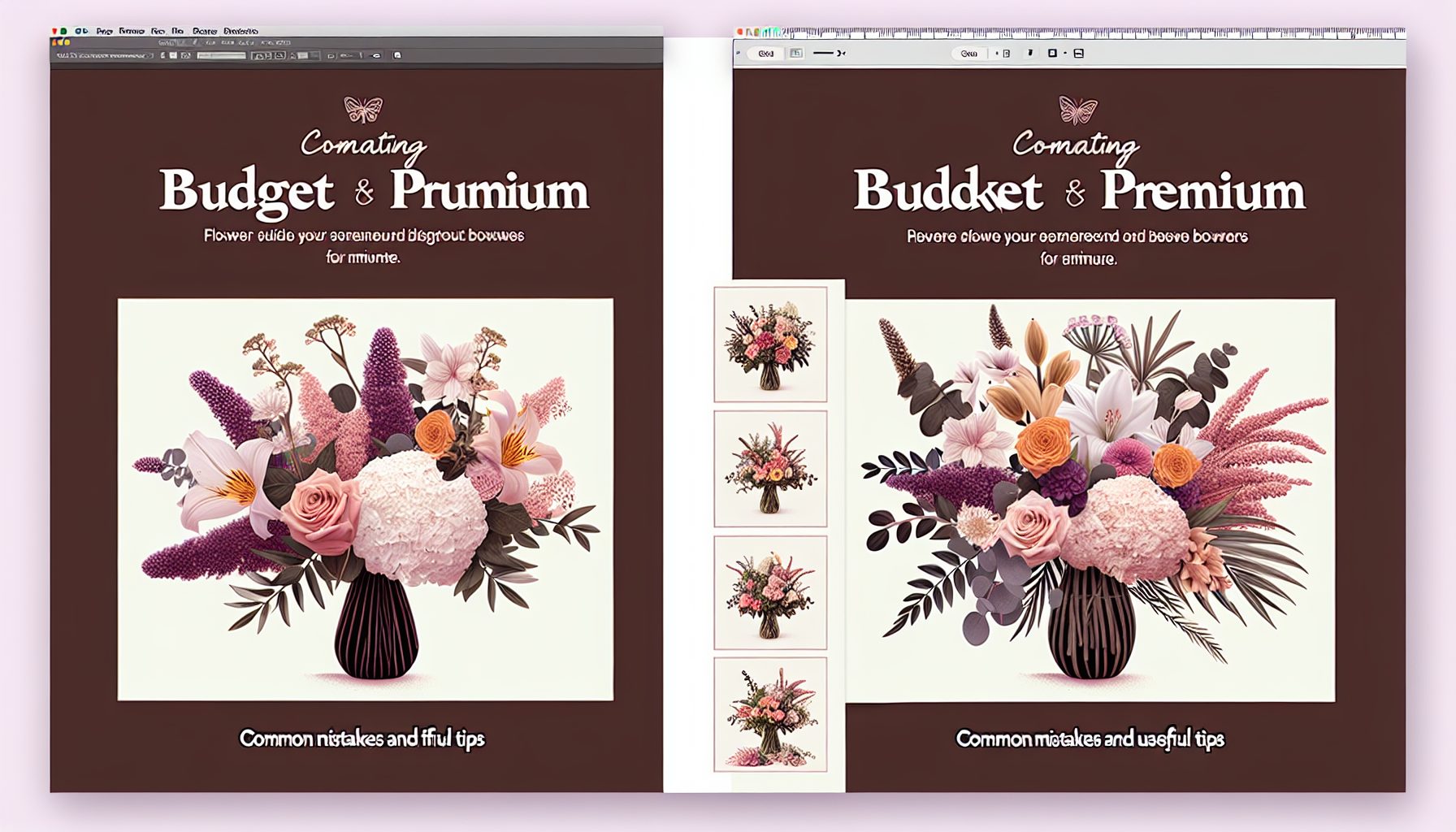Open the last menu in the left menu bar
1456x832 pixels.
point(240,32)
